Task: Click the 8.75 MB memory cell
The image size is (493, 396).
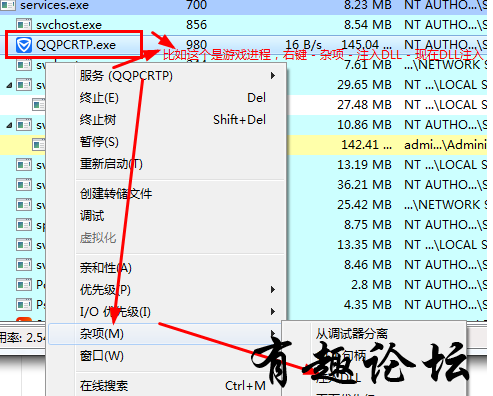Action: click(x=368, y=225)
